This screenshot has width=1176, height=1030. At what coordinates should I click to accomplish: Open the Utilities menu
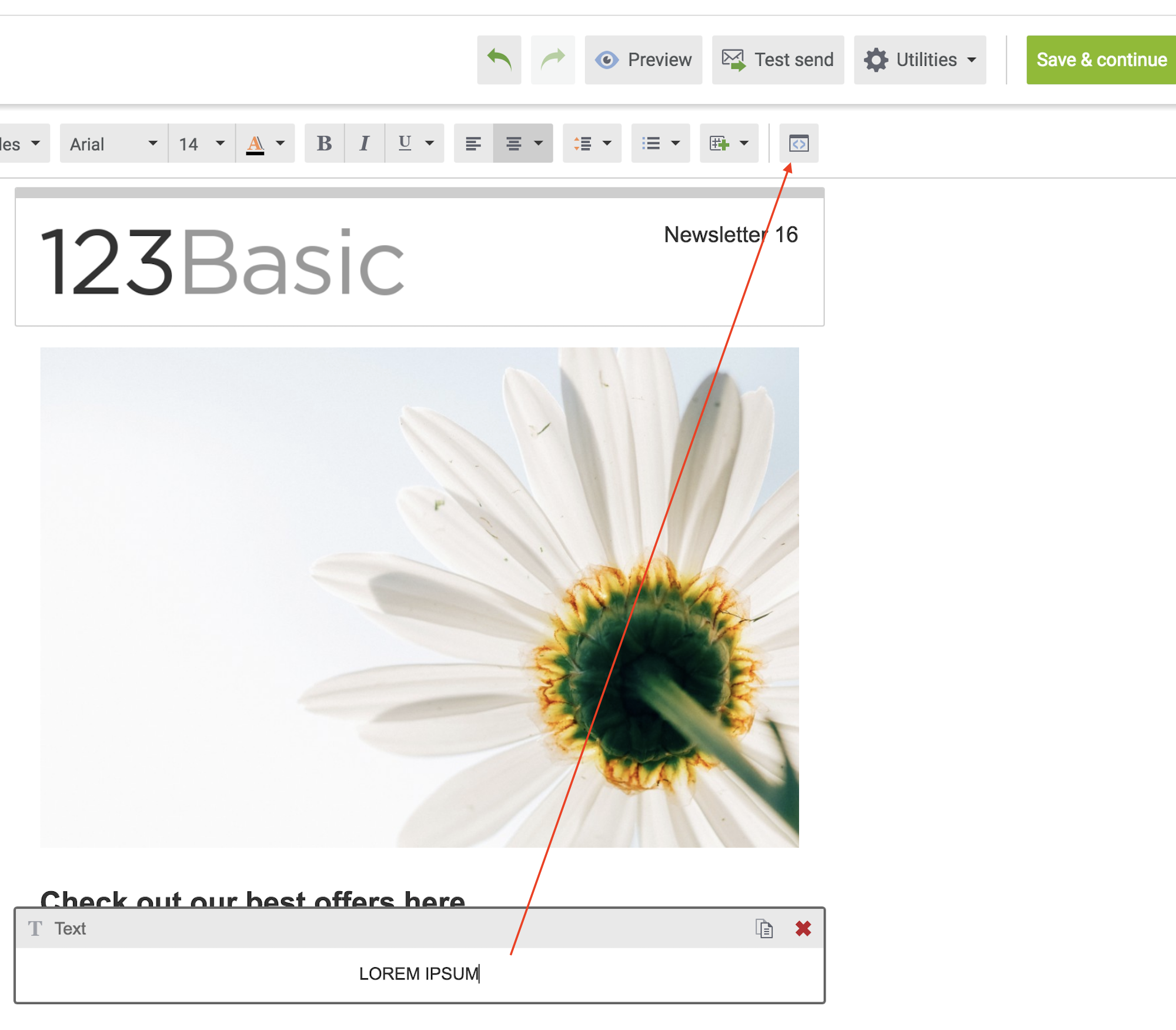[920, 59]
